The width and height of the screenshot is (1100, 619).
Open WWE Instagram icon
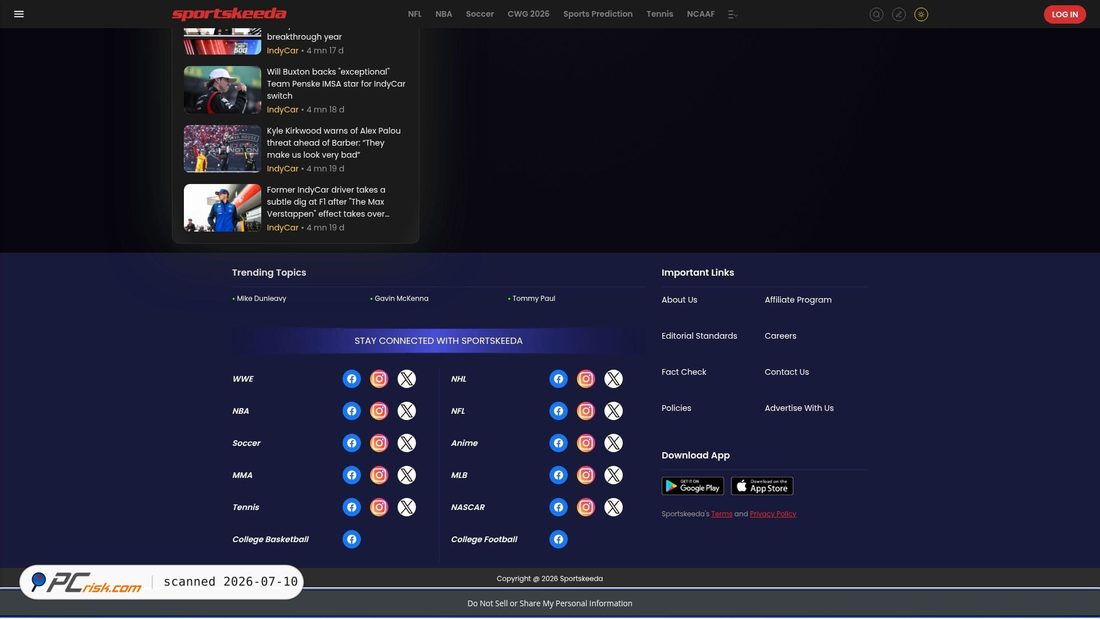(x=379, y=379)
